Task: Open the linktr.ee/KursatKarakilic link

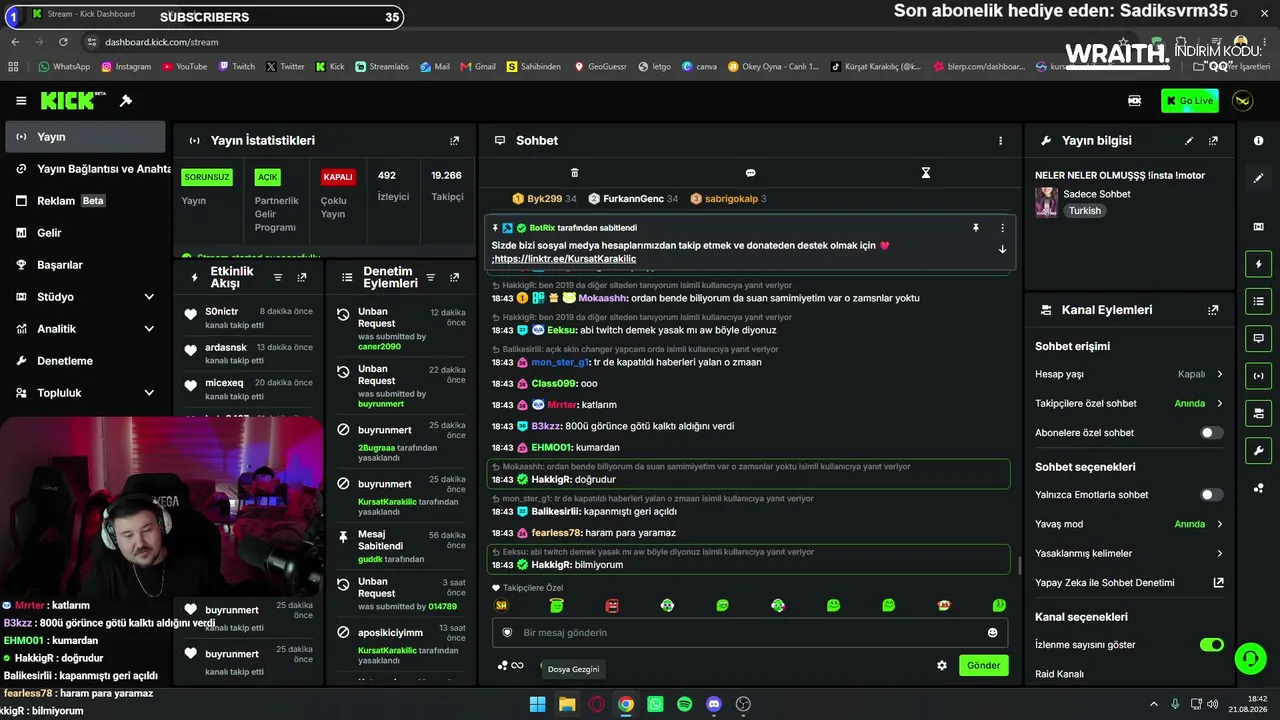Action: (565, 259)
